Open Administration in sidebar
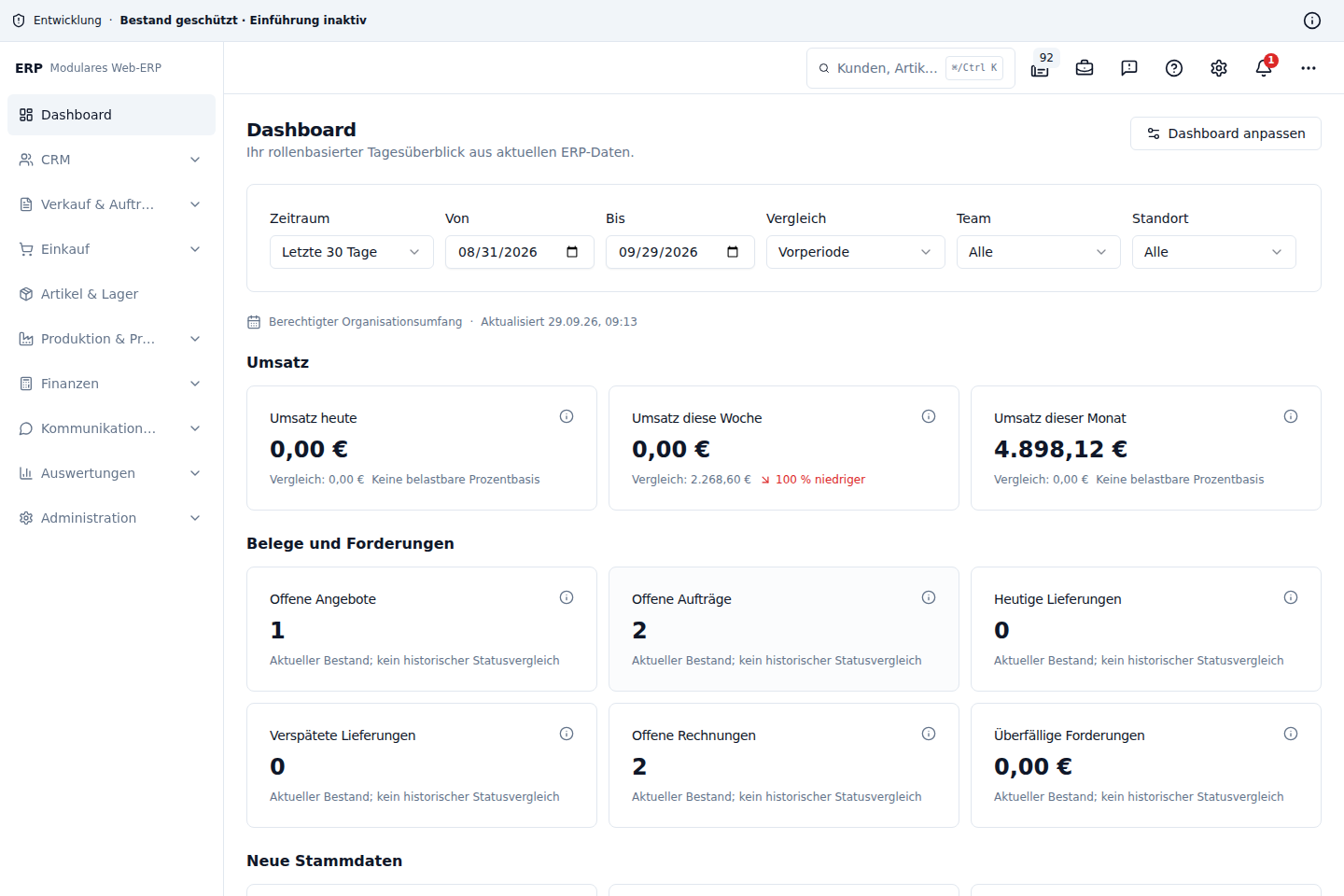 (111, 518)
